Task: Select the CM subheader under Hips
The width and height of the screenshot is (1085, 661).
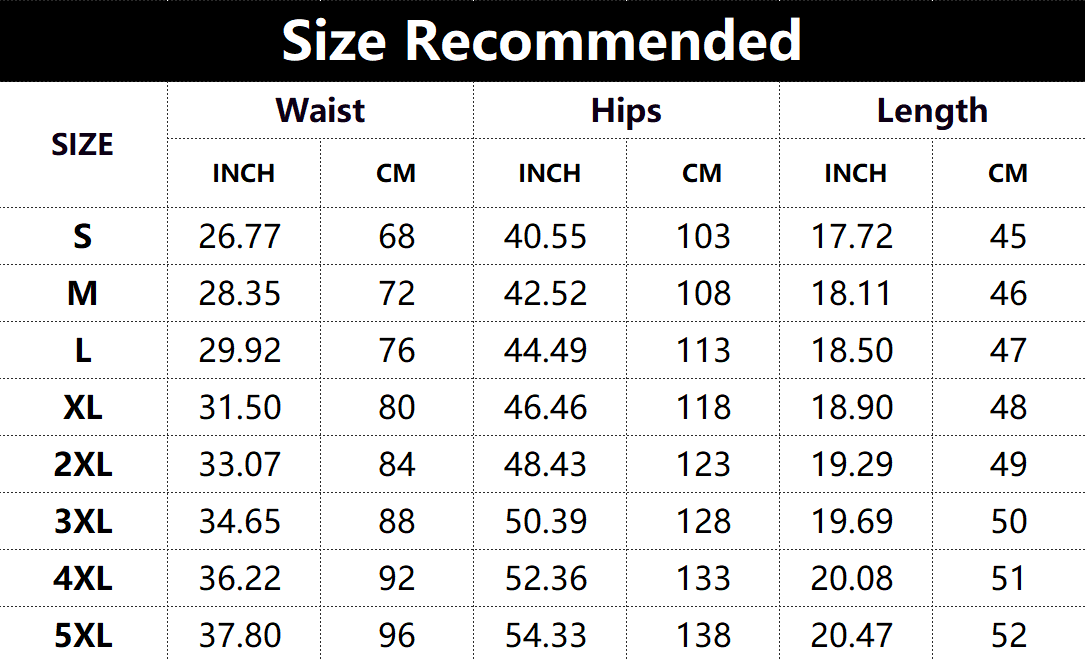Action: pyautogui.click(x=702, y=173)
